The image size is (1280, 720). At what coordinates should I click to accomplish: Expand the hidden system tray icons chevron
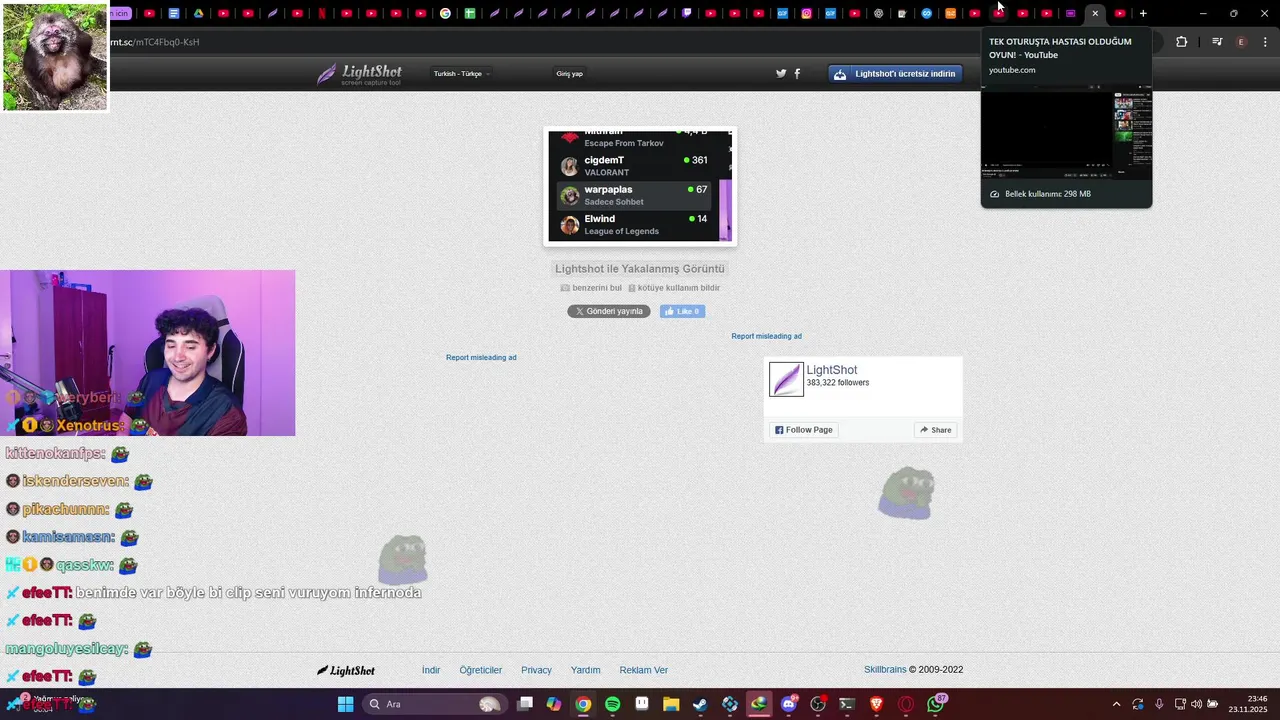pyautogui.click(x=1117, y=704)
